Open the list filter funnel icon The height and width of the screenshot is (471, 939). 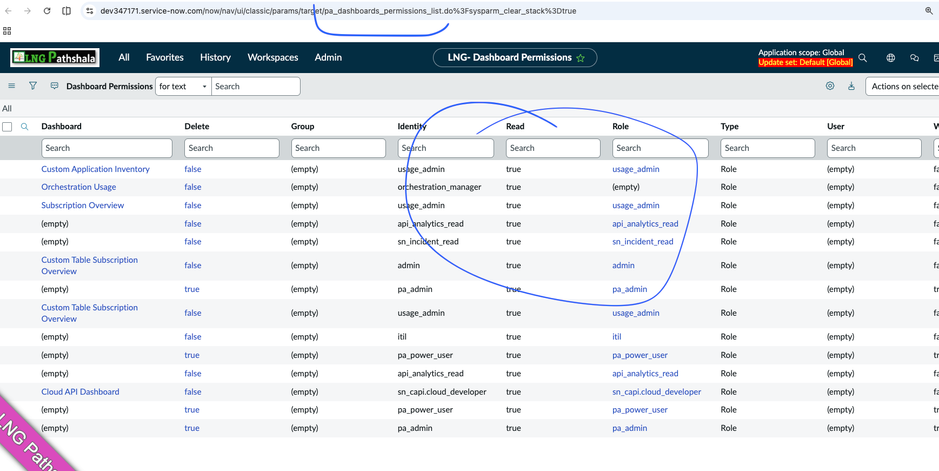(x=33, y=86)
